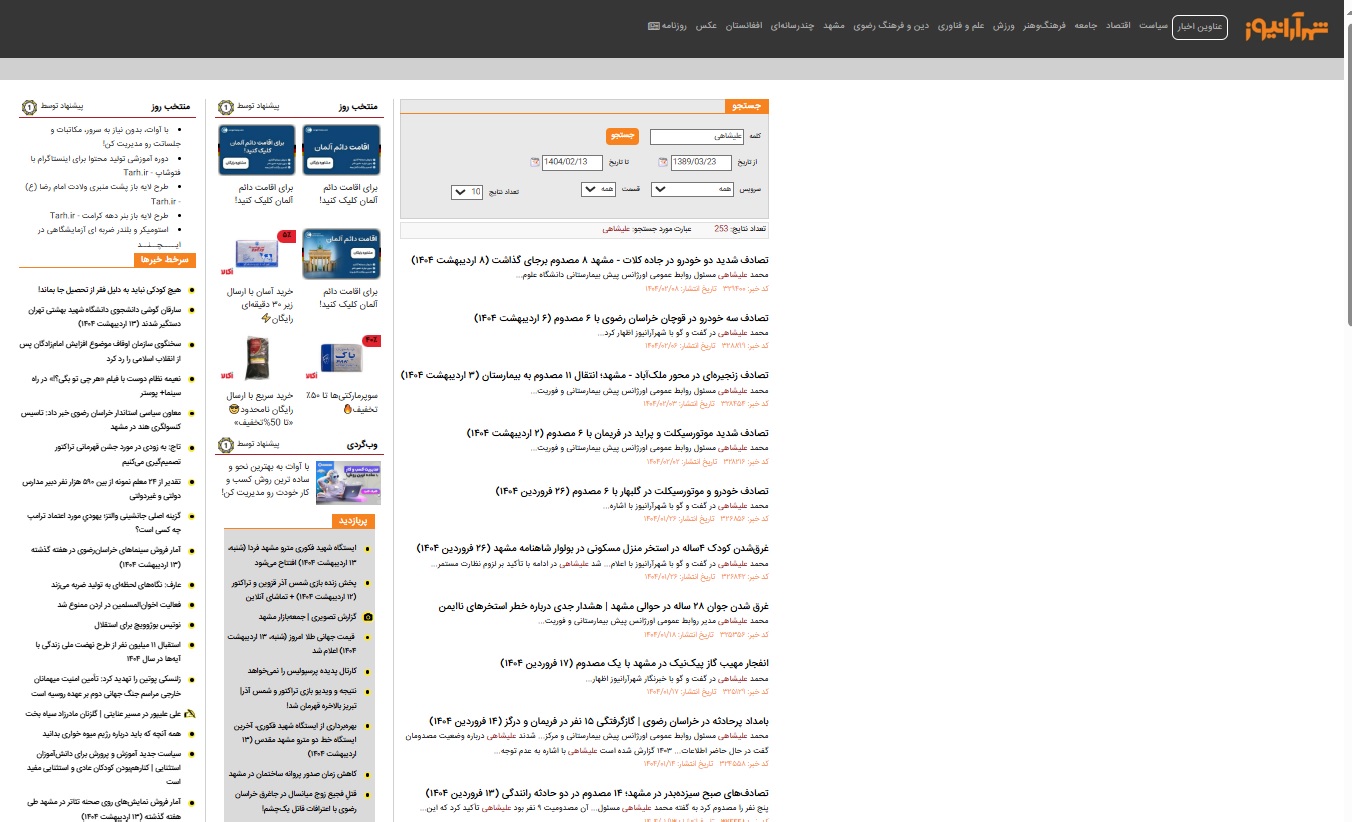This screenshot has width=1352, height=822.
Task: Open result انفجار مهیب گاز پیک‌نیک
Action: coord(634,663)
